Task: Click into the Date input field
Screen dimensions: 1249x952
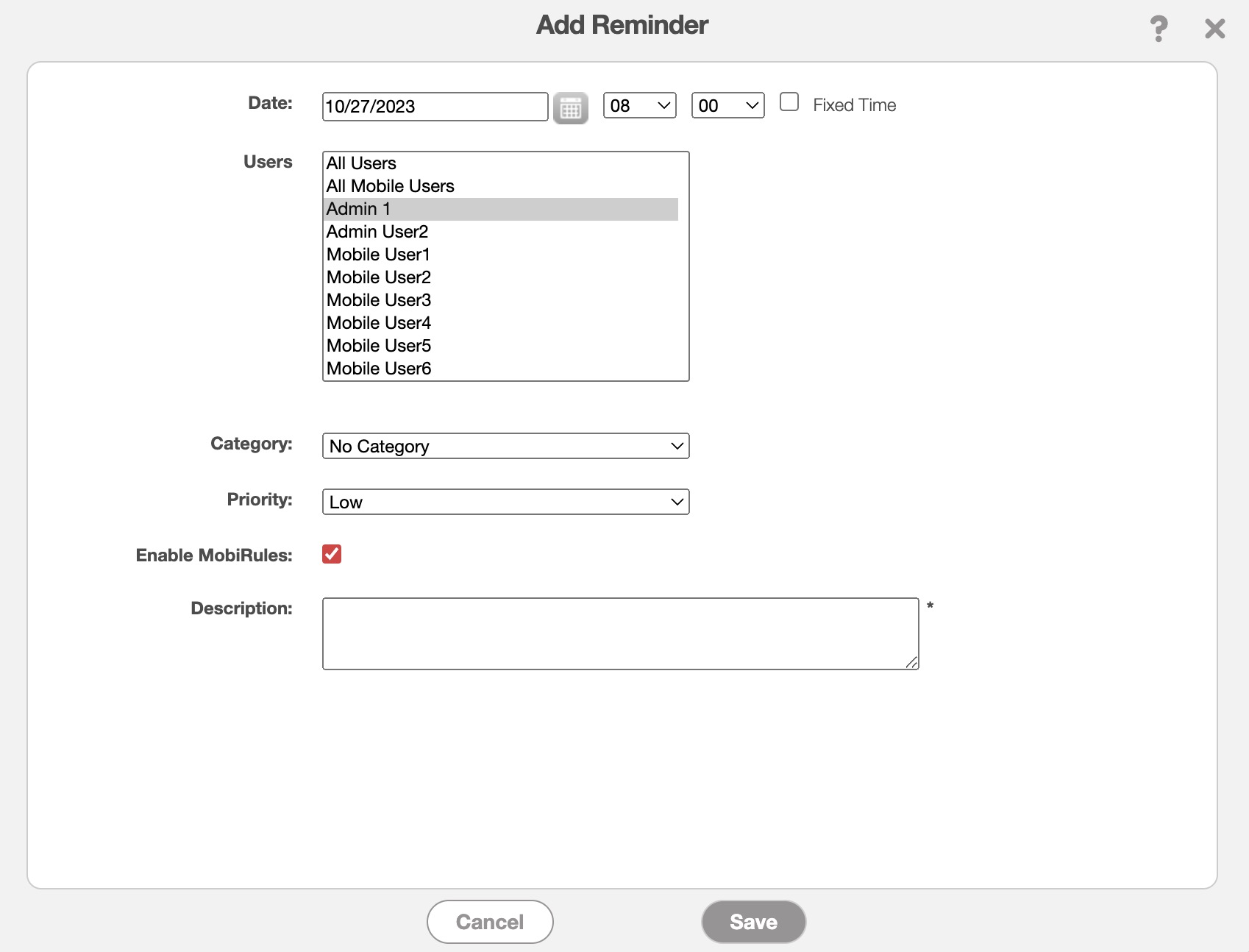Action: point(435,107)
